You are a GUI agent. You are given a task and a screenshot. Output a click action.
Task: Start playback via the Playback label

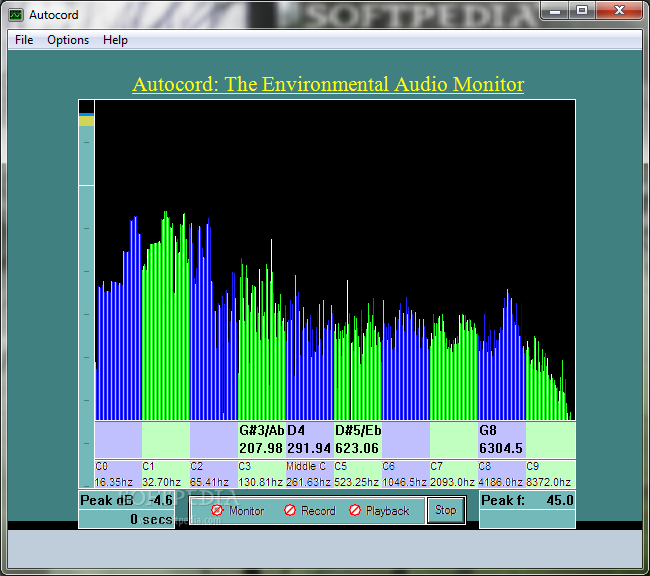click(387, 510)
